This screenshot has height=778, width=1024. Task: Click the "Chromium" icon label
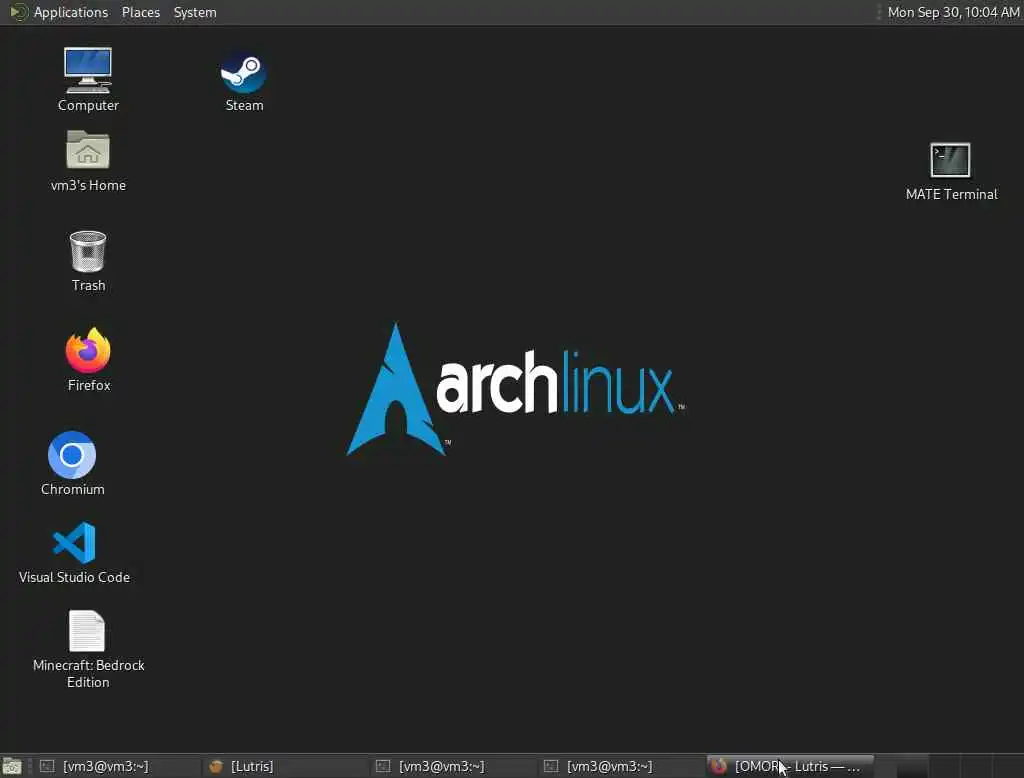[x=72, y=489]
